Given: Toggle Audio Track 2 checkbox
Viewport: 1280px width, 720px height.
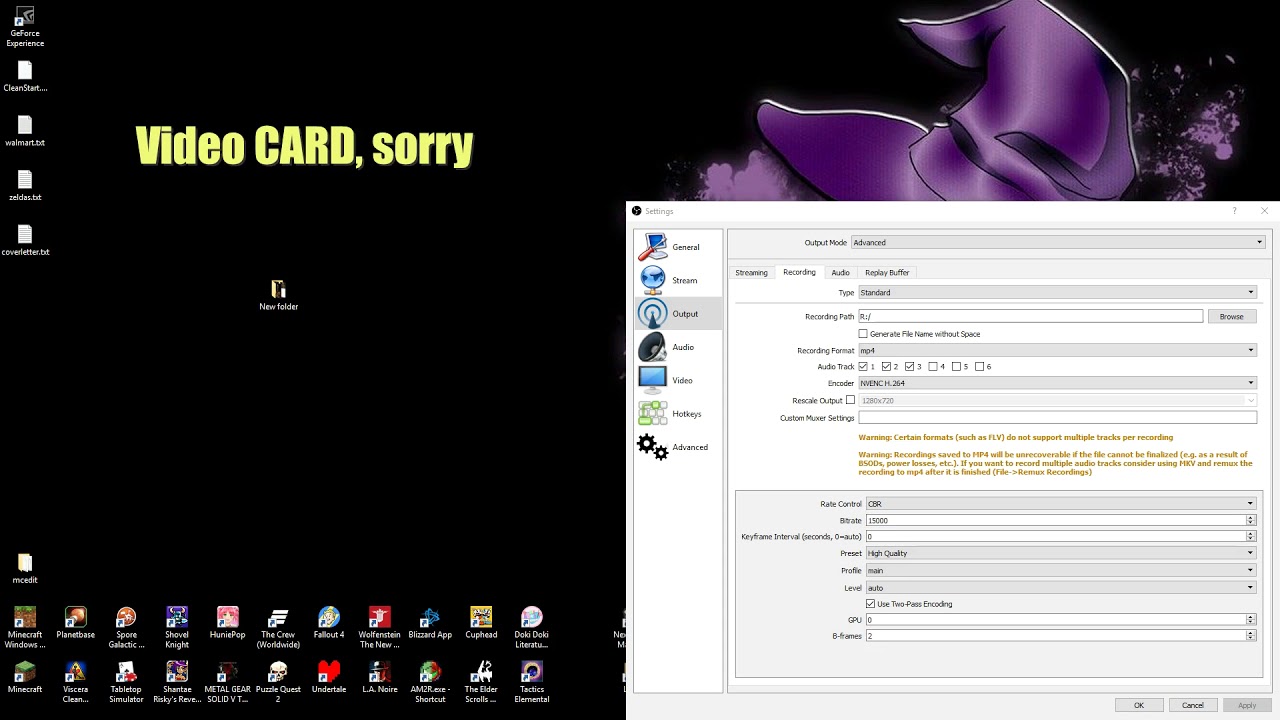Looking at the screenshot, I should 886,367.
